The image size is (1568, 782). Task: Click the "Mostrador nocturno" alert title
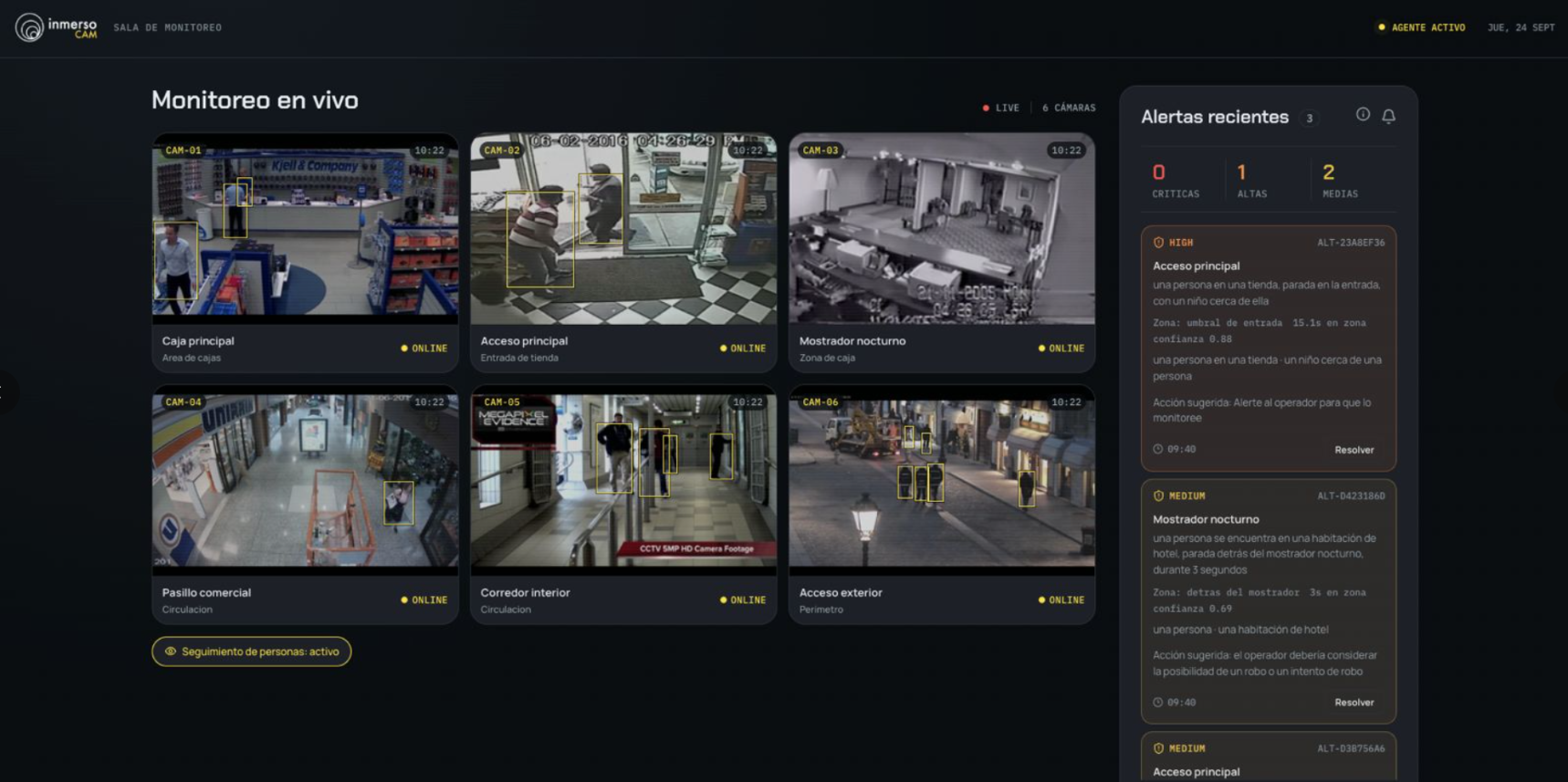[1206, 519]
